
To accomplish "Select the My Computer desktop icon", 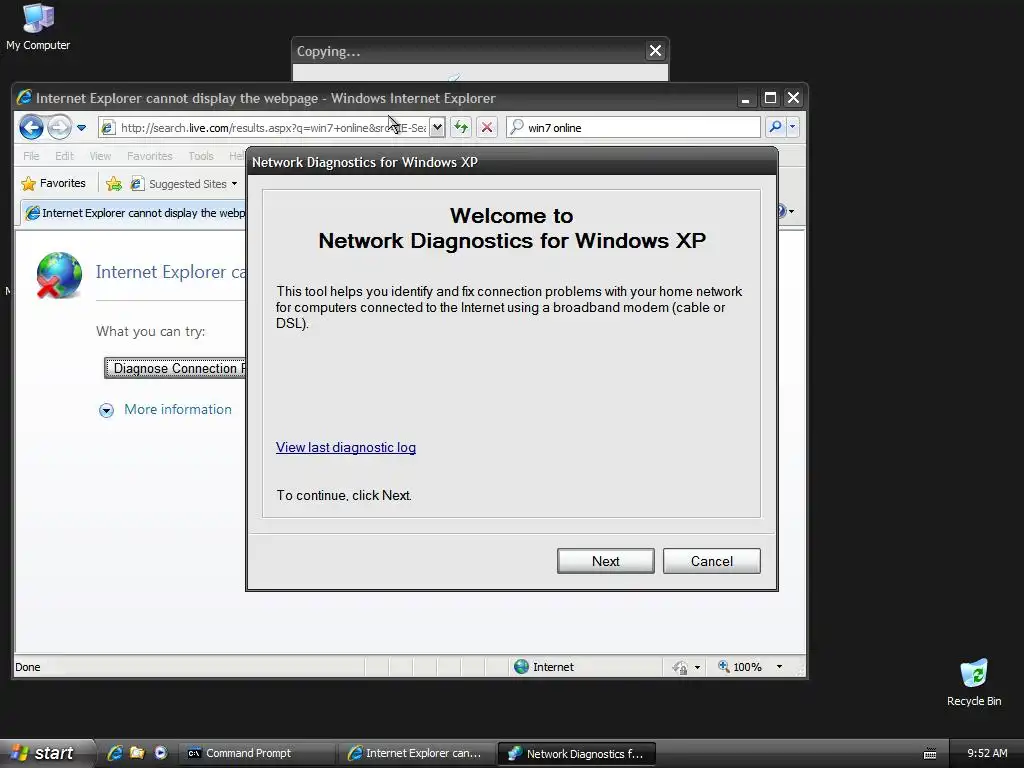I will (38, 26).
